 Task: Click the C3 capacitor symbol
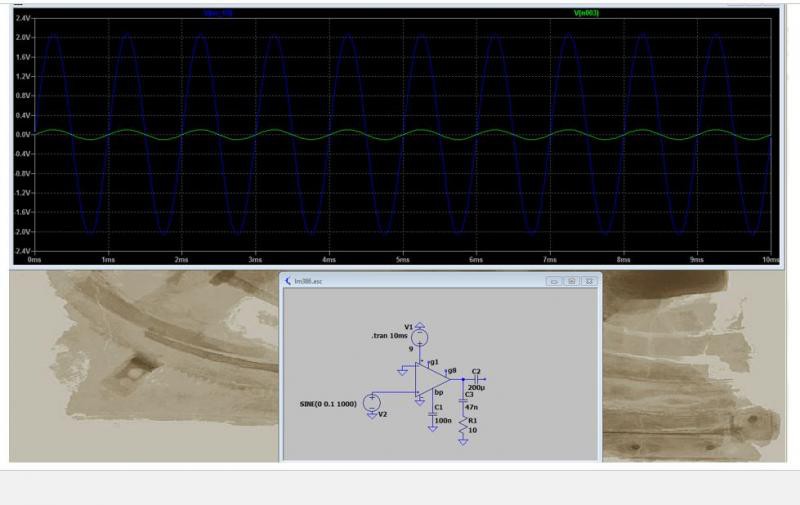(x=463, y=400)
